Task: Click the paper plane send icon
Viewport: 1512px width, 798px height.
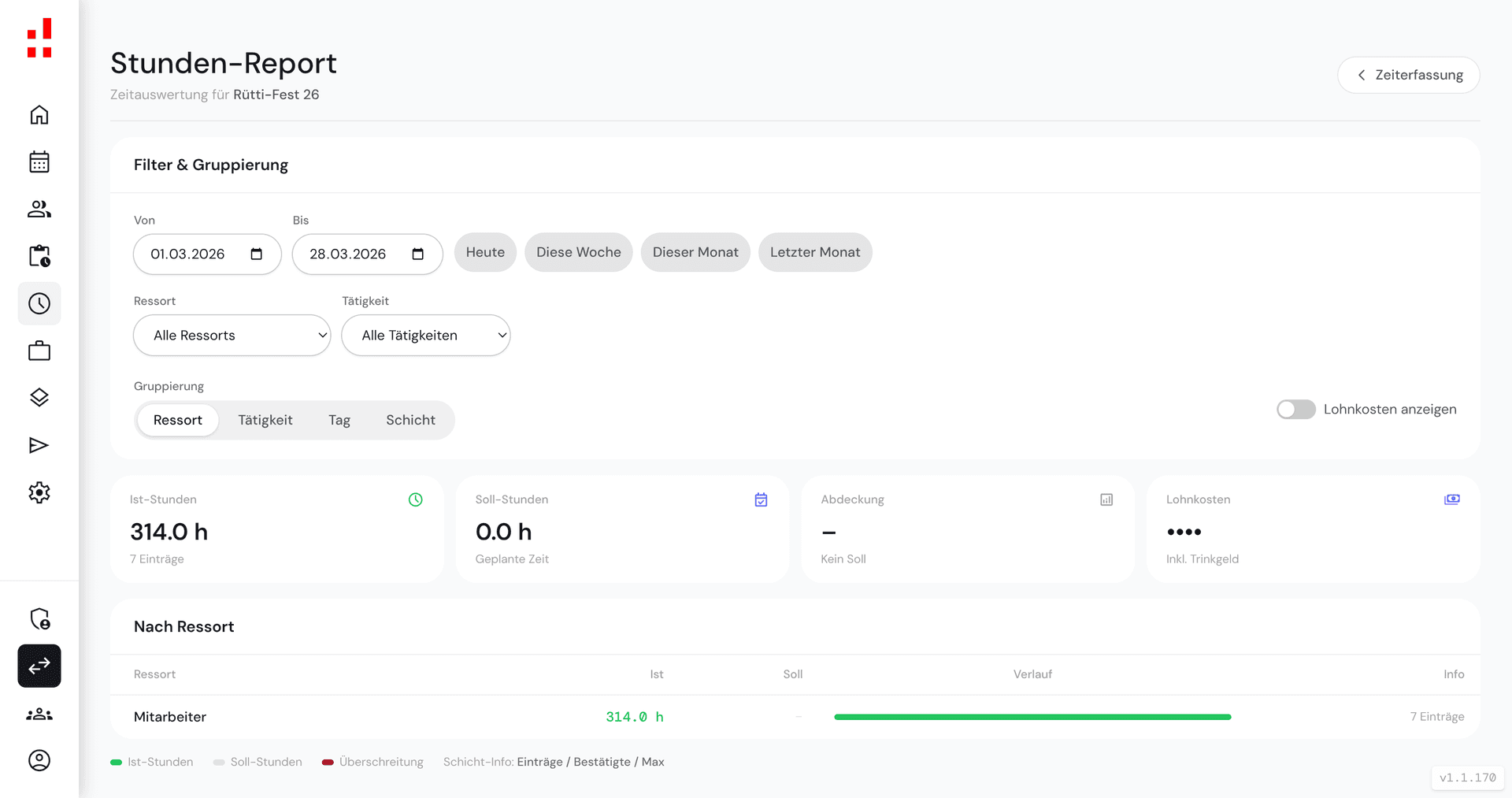Action: click(39, 445)
